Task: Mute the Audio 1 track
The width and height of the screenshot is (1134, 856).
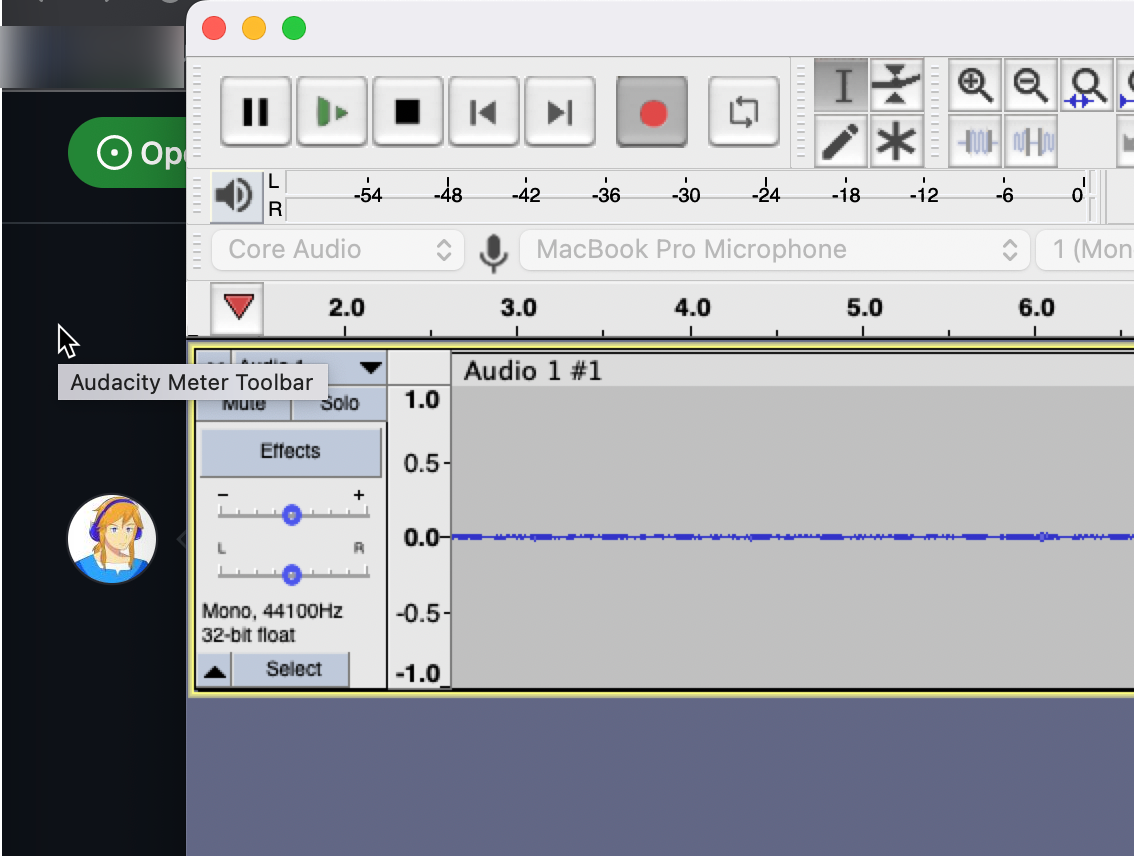Action: click(x=245, y=403)
